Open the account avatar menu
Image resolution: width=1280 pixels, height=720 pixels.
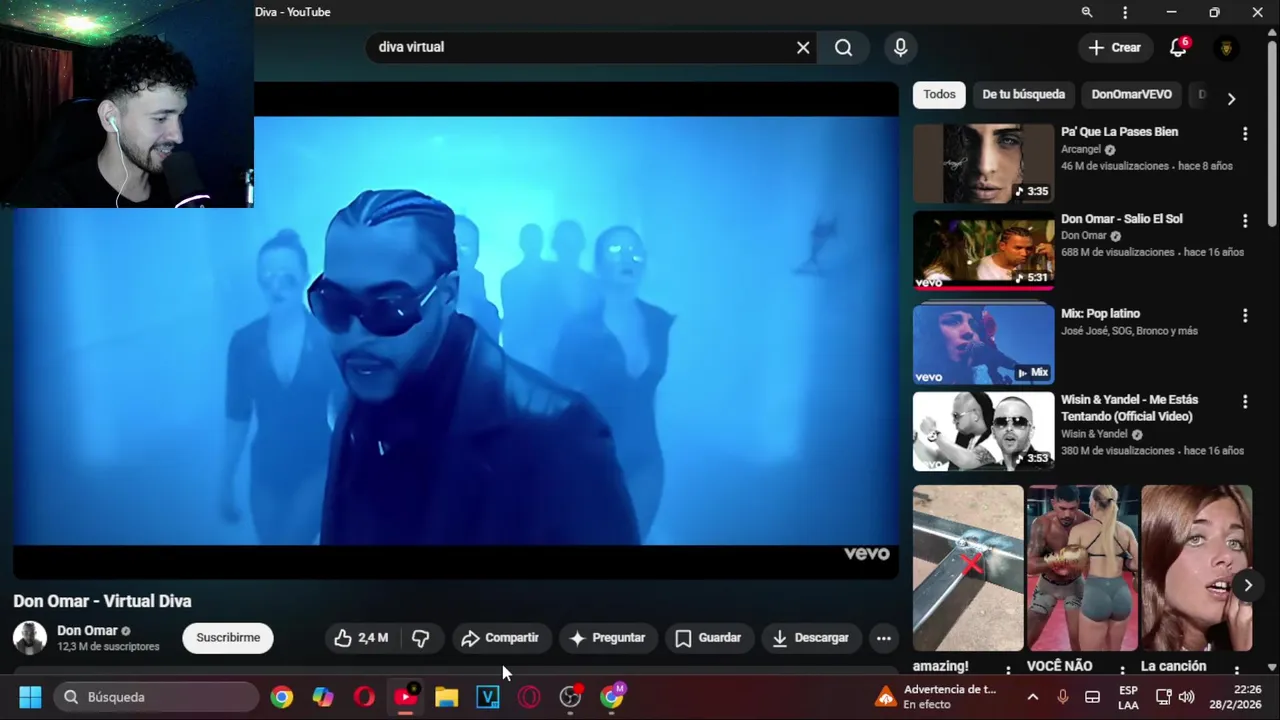pyautogui.click(x=1226, y=47)
